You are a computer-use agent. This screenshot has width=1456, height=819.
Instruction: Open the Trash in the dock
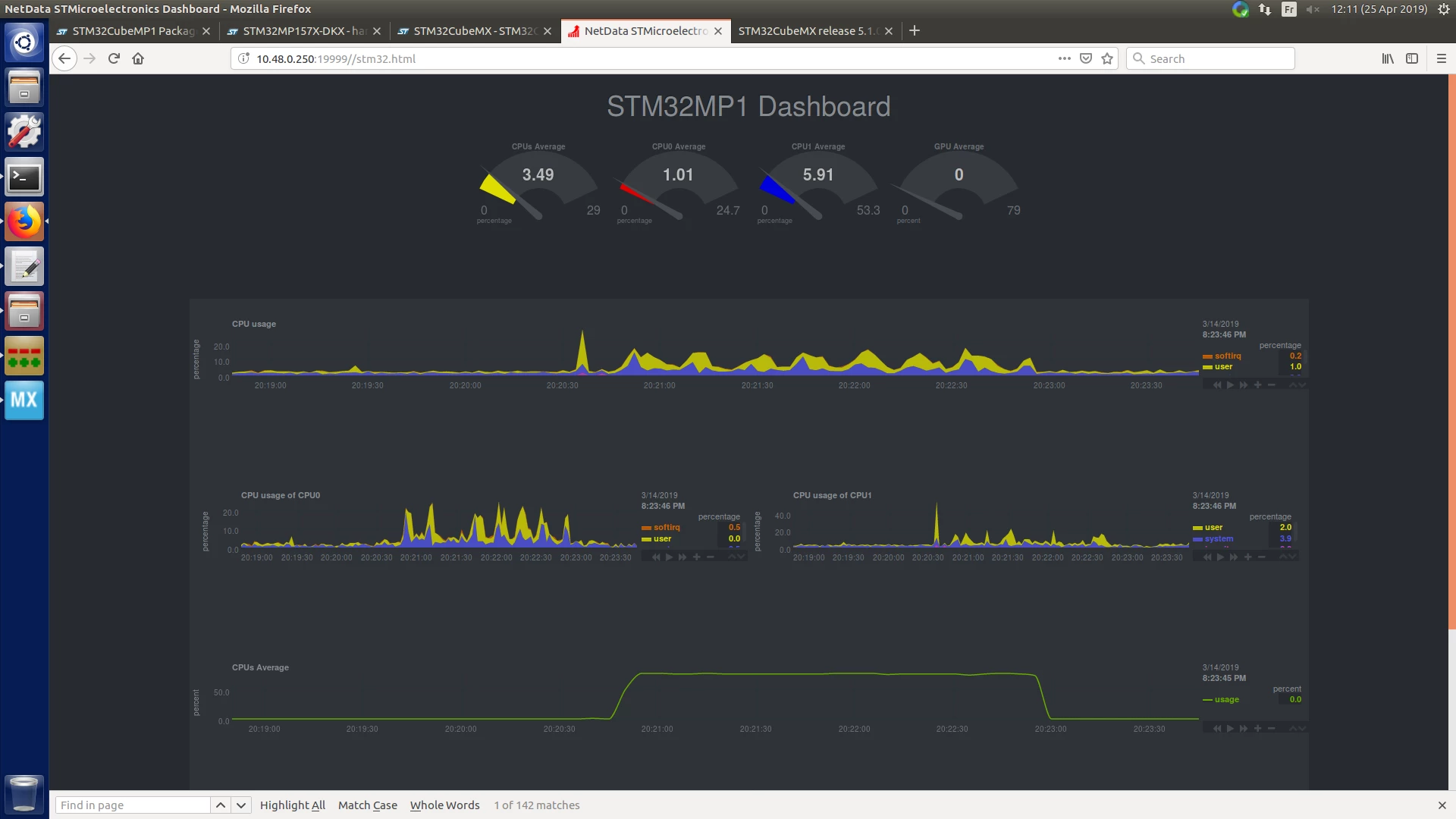tap(24, 794)
